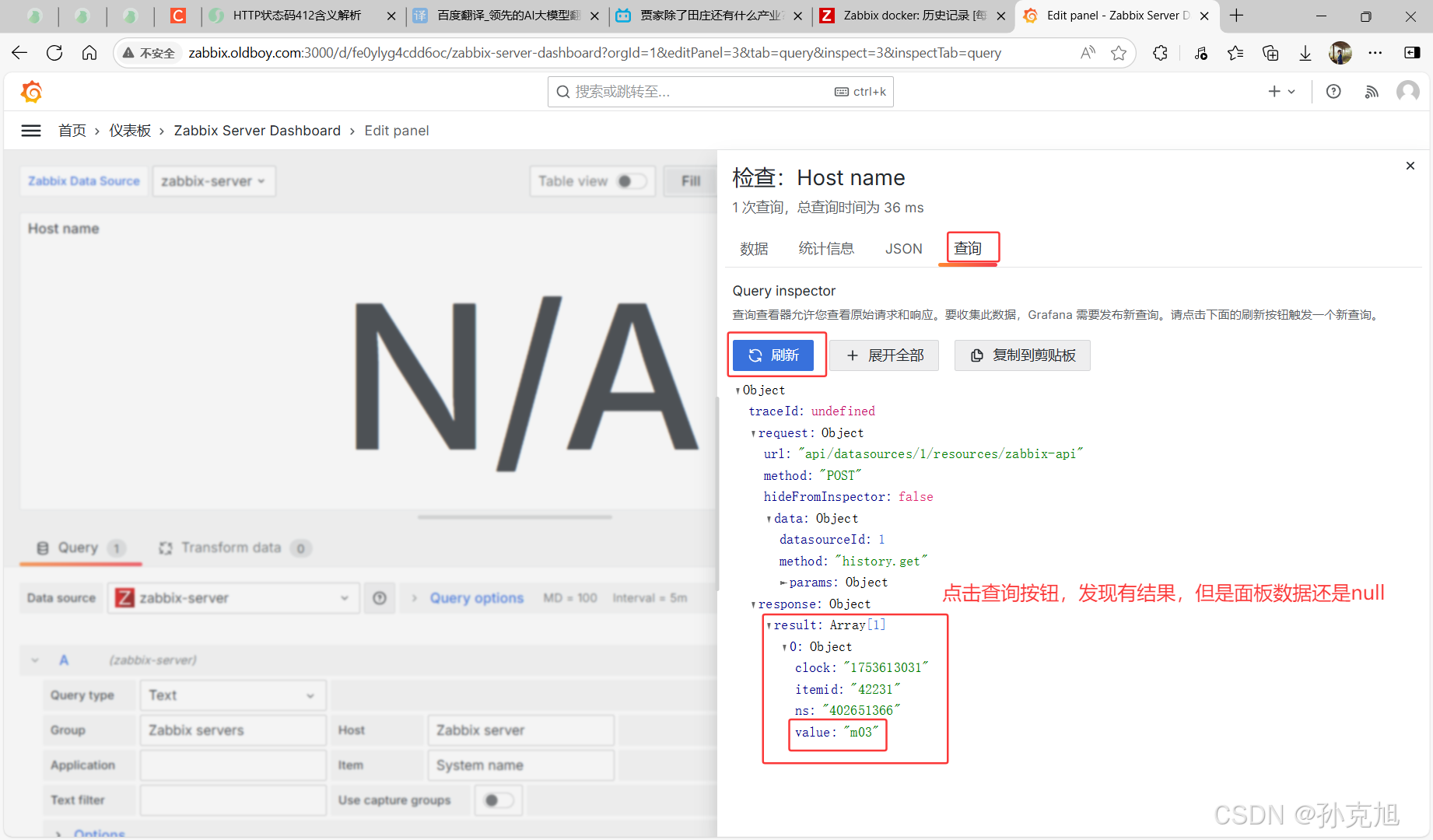Close the Zabbix docker browser tab
This screenshot has width=1433, height=840.
click(x=1000, y=16)
